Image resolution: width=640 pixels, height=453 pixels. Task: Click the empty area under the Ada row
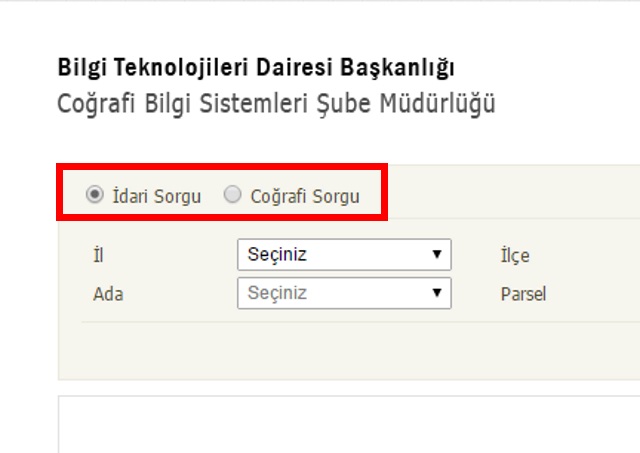(349, 351)
